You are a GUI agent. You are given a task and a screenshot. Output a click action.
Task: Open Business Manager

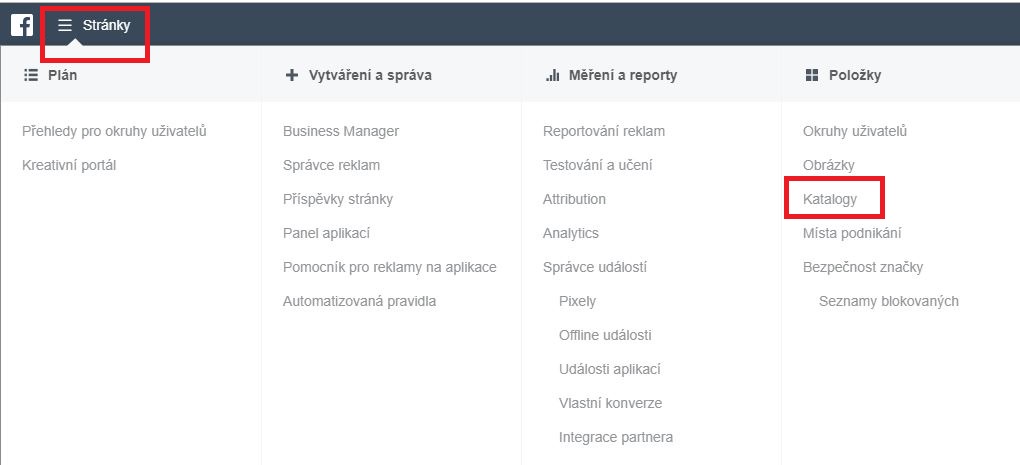click(341, 131)
